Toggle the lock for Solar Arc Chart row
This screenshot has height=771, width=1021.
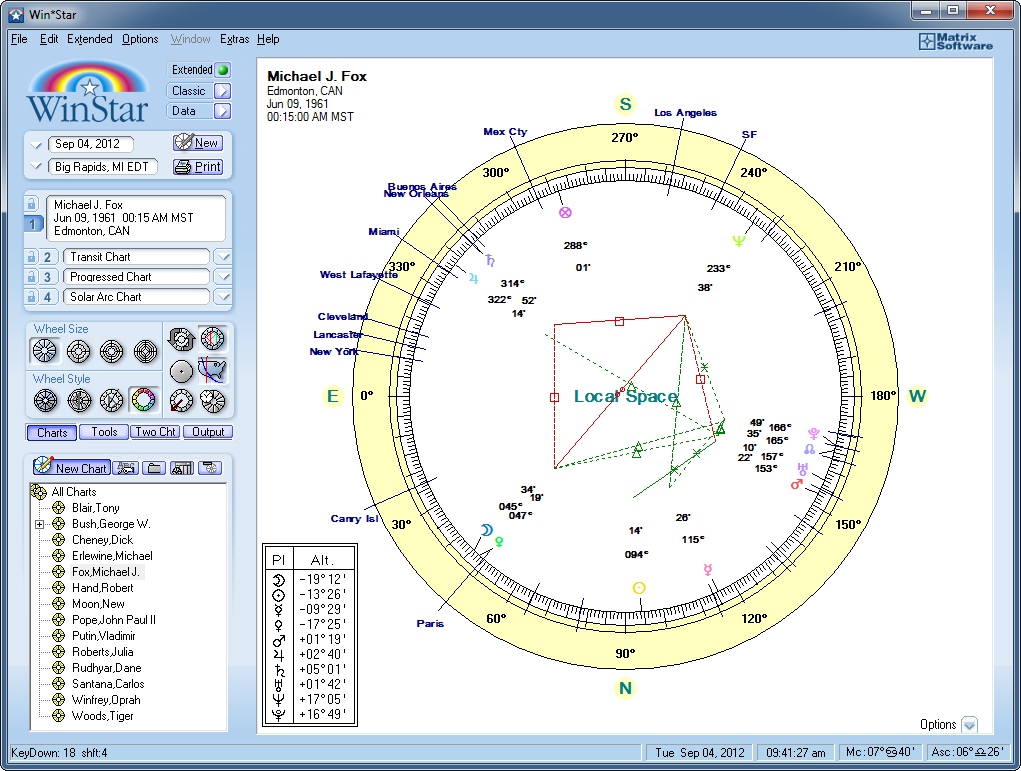pyautogui.click(x=31, y=297)
